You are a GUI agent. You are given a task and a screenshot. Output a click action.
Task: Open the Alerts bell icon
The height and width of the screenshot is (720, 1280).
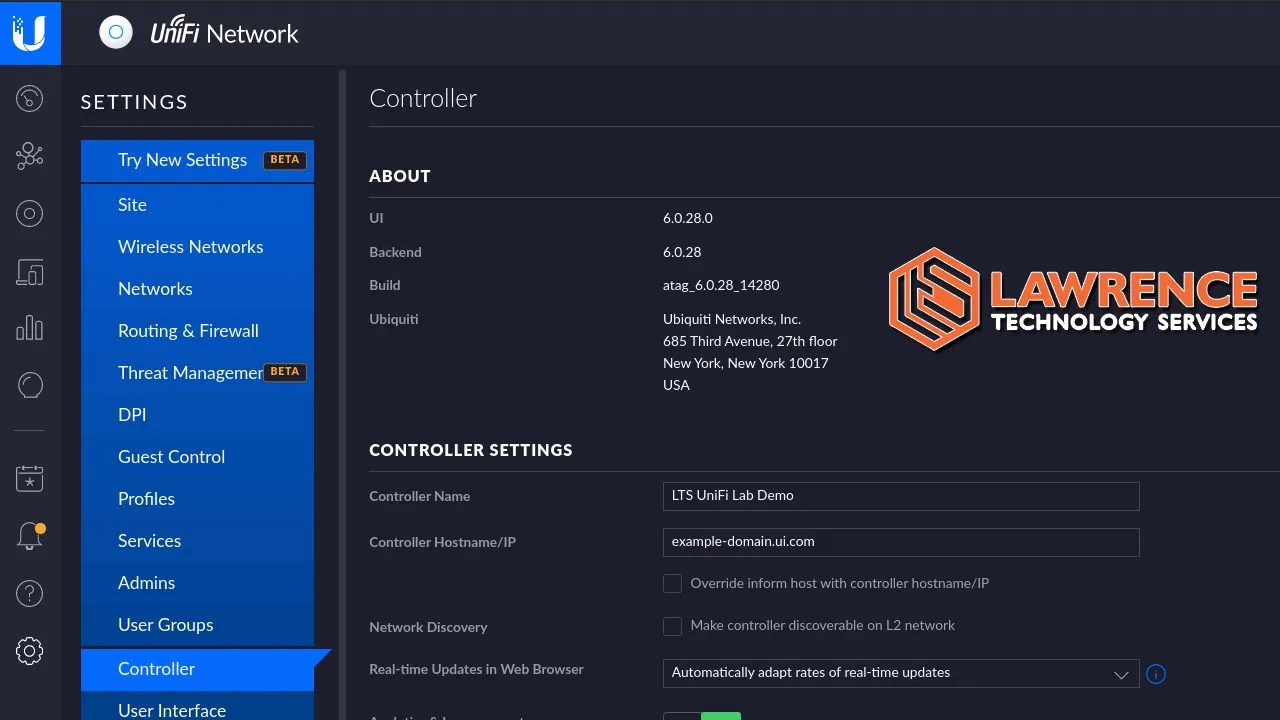click(30, 536)
